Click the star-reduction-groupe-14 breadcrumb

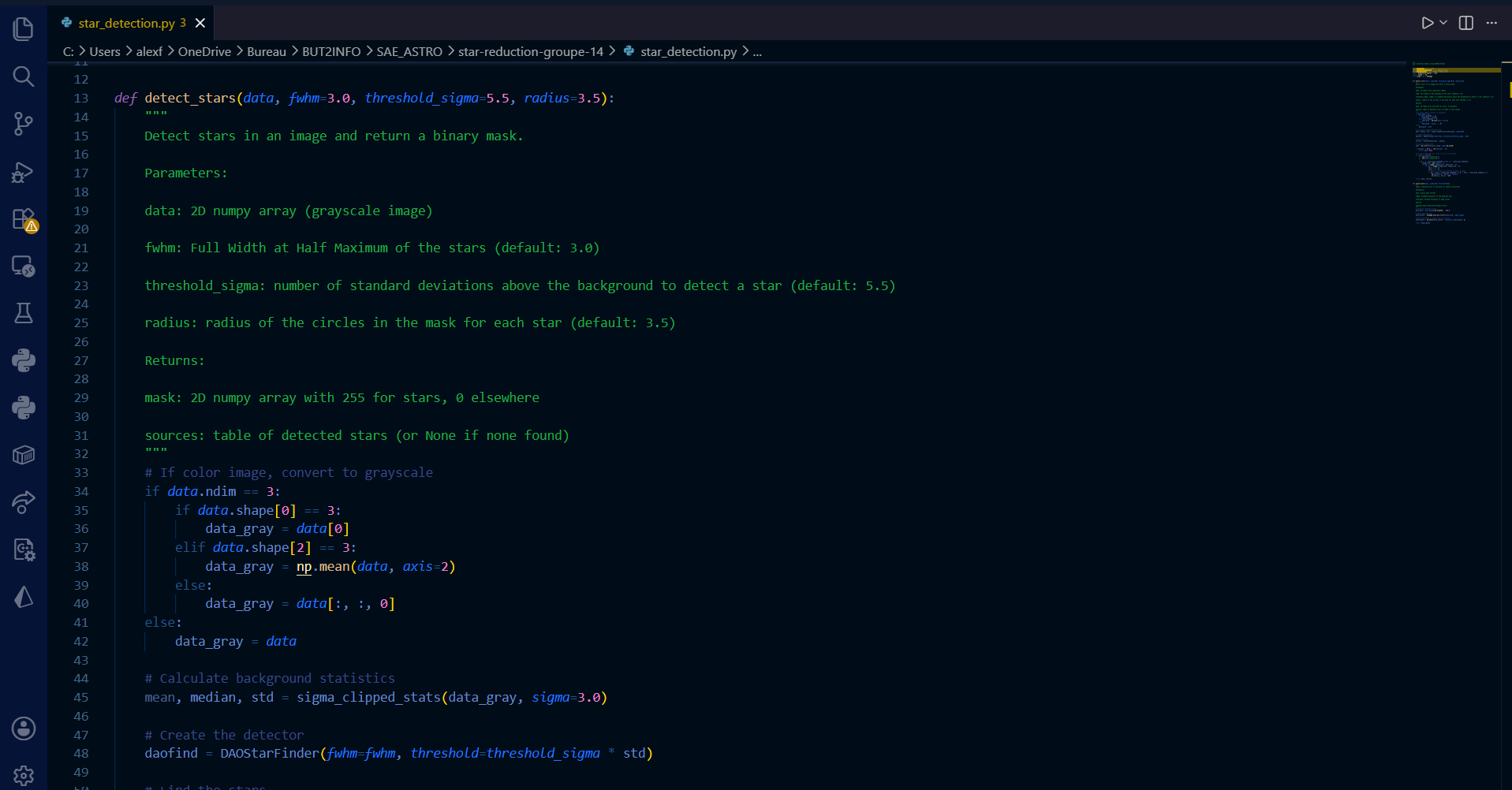point(531,51)
